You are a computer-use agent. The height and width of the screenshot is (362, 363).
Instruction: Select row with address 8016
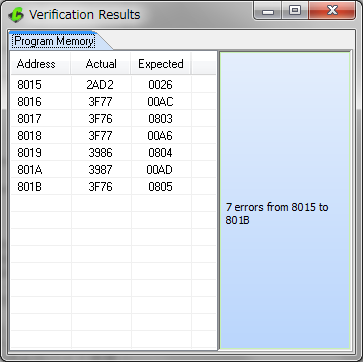[x=113, y=102]
